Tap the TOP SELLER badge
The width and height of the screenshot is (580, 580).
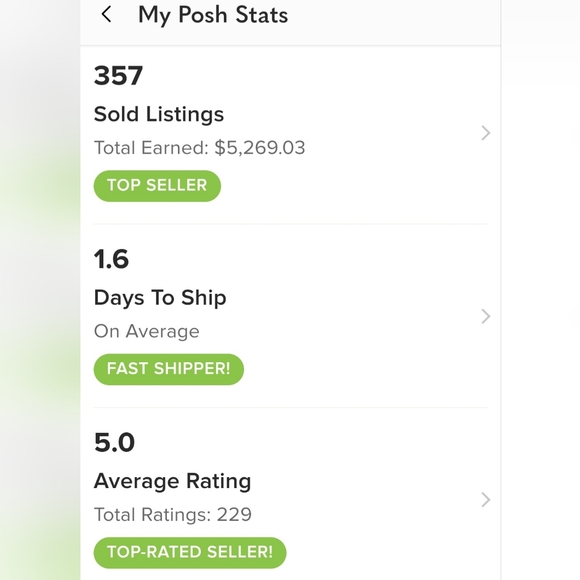pyautogui.click(x=157, y=186)
